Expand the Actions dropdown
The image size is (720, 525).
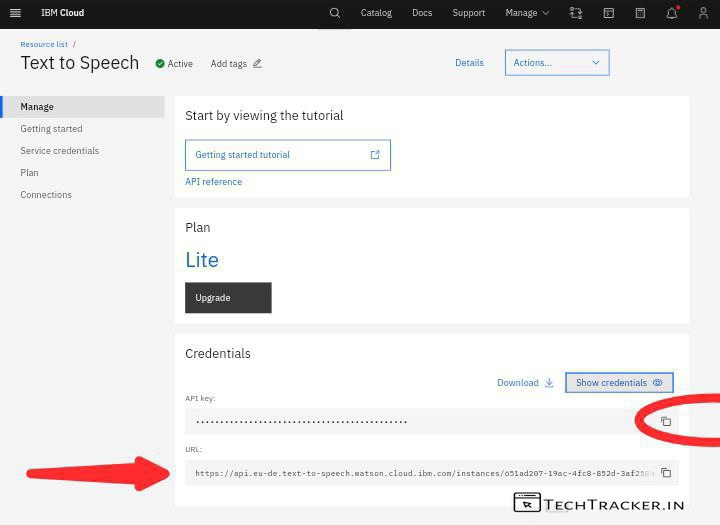pyautogui.click(x=557, y=62)
